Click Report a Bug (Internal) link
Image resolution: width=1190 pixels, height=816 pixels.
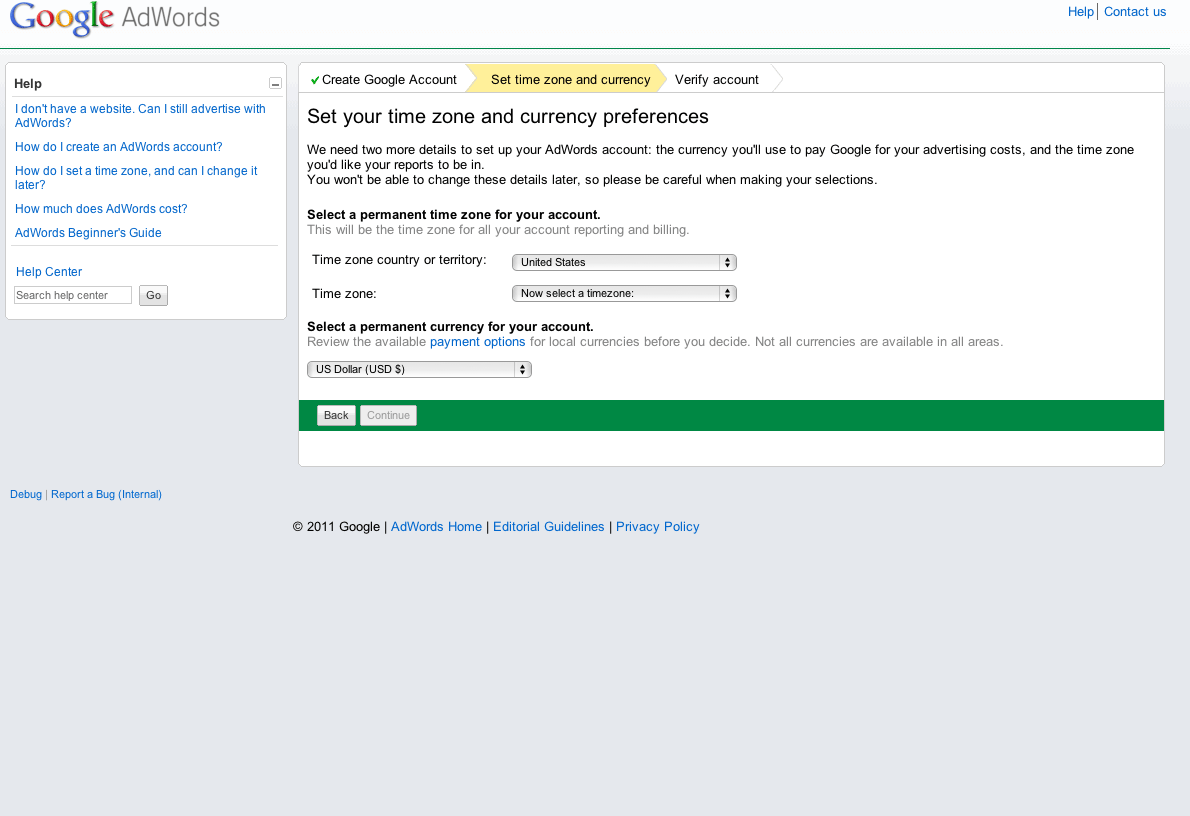point(106,494)
